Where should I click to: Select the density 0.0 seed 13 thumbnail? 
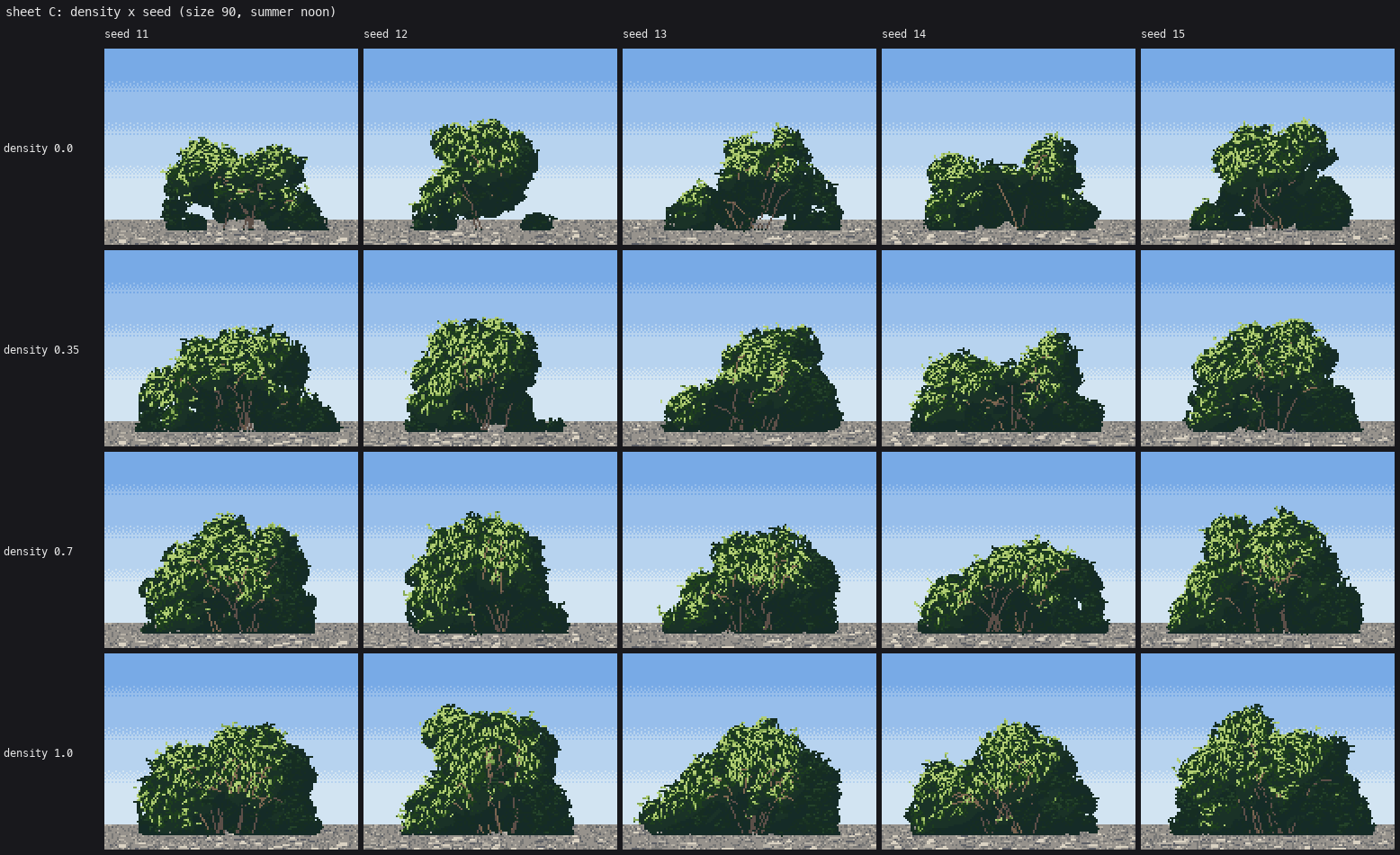(749, 147)
